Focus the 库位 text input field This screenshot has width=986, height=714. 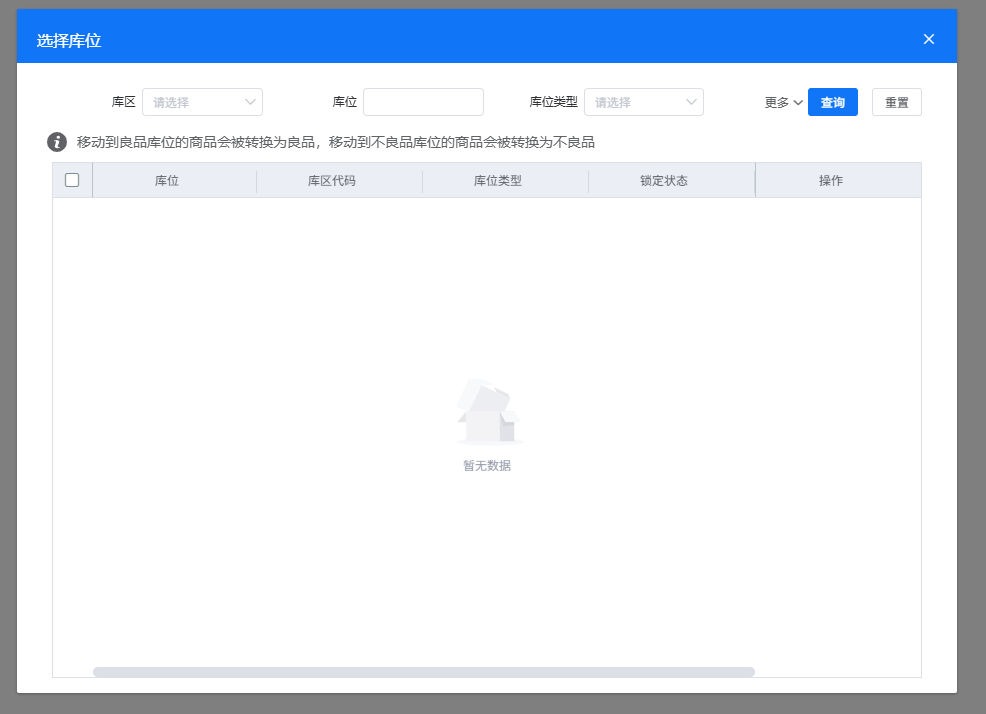click(423, 102)
